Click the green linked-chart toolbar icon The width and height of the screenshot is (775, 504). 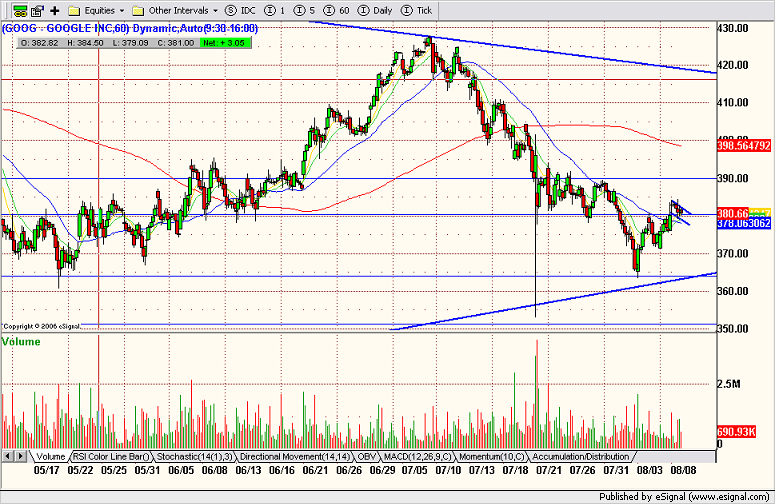(x=20, y=10)
